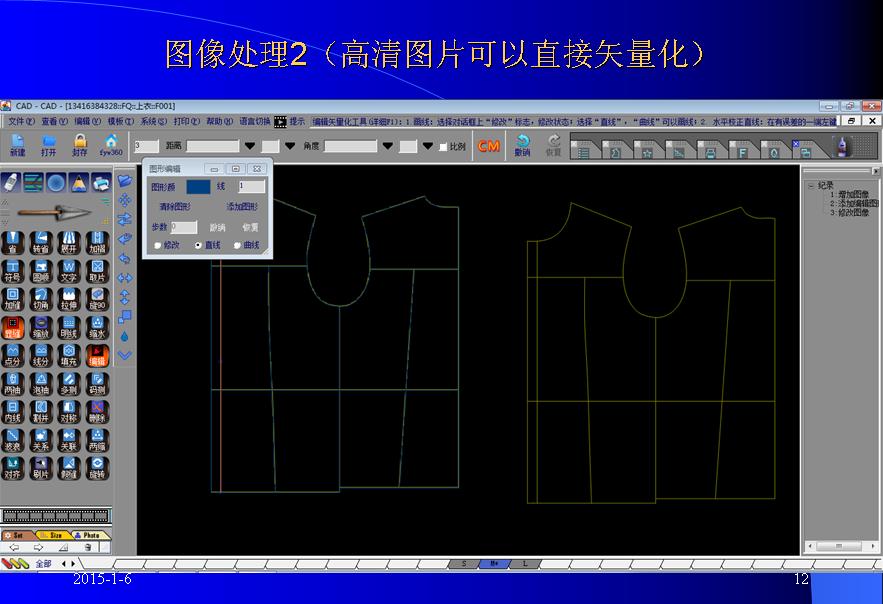Open the 文件 menu
Screen dimensions: 883x604
coord(21,121)
